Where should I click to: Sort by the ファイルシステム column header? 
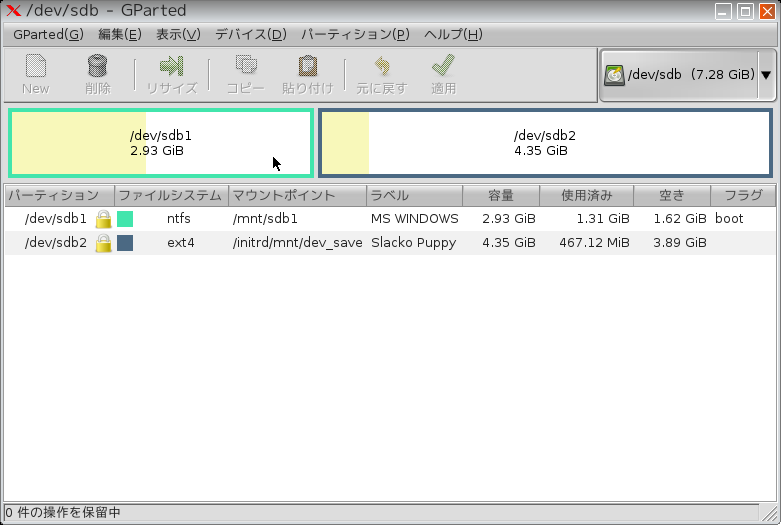tap(171, 195)
